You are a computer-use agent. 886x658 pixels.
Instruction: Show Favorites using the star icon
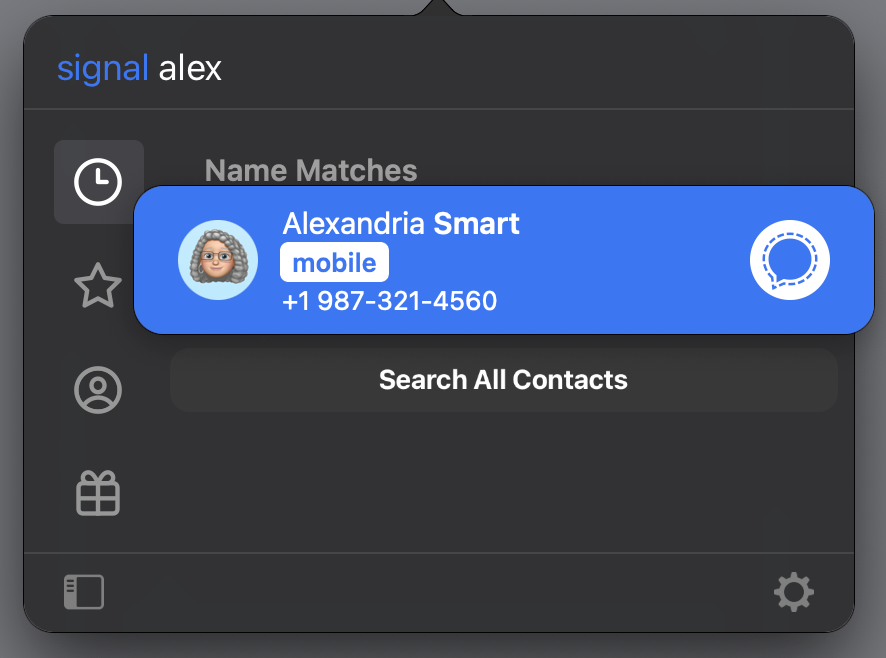(x=98, y=285)
